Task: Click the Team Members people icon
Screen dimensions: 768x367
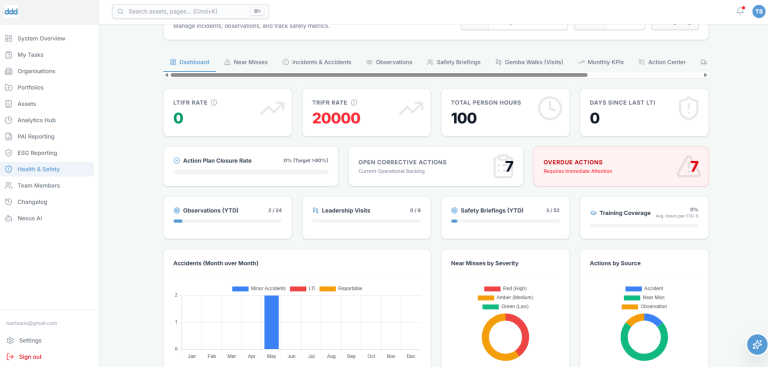Action: (8, 186)
